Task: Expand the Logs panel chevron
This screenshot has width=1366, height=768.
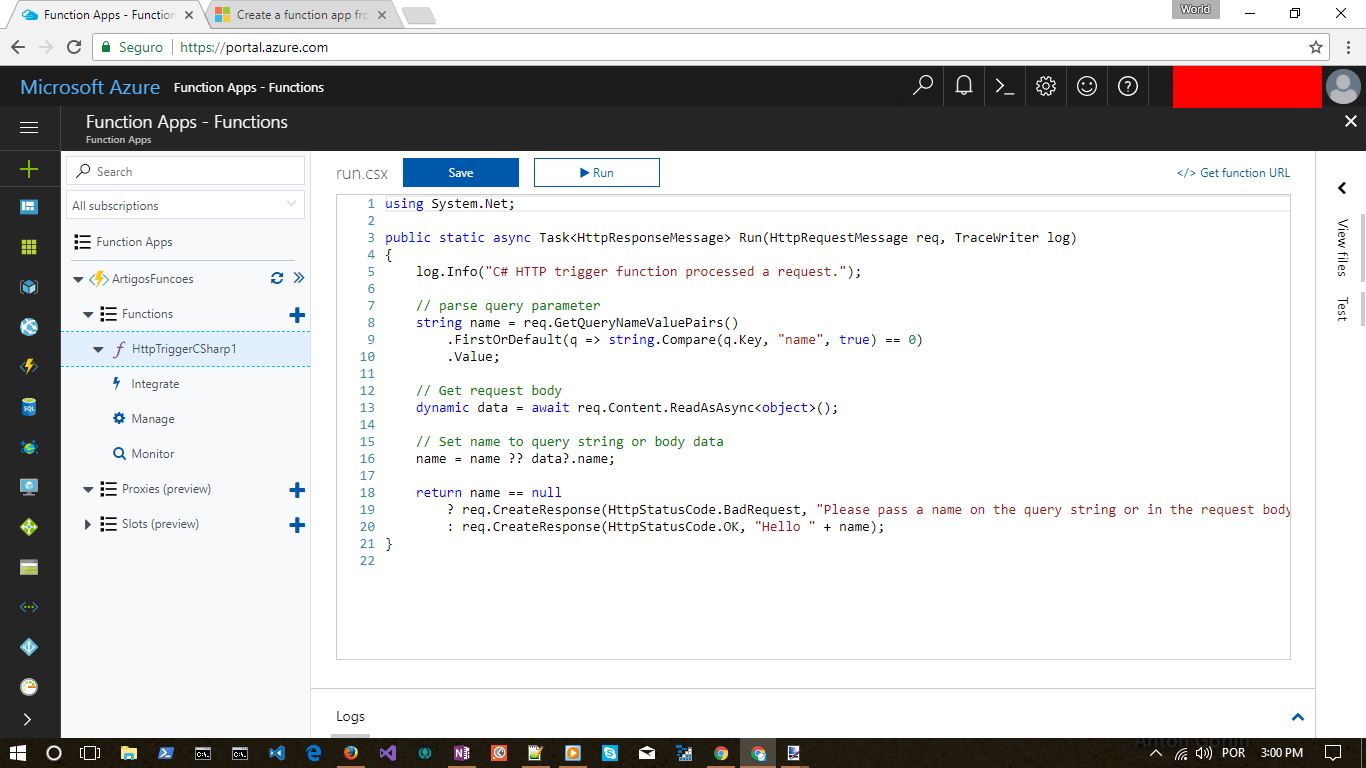Action: click(x=1298, y=716)
